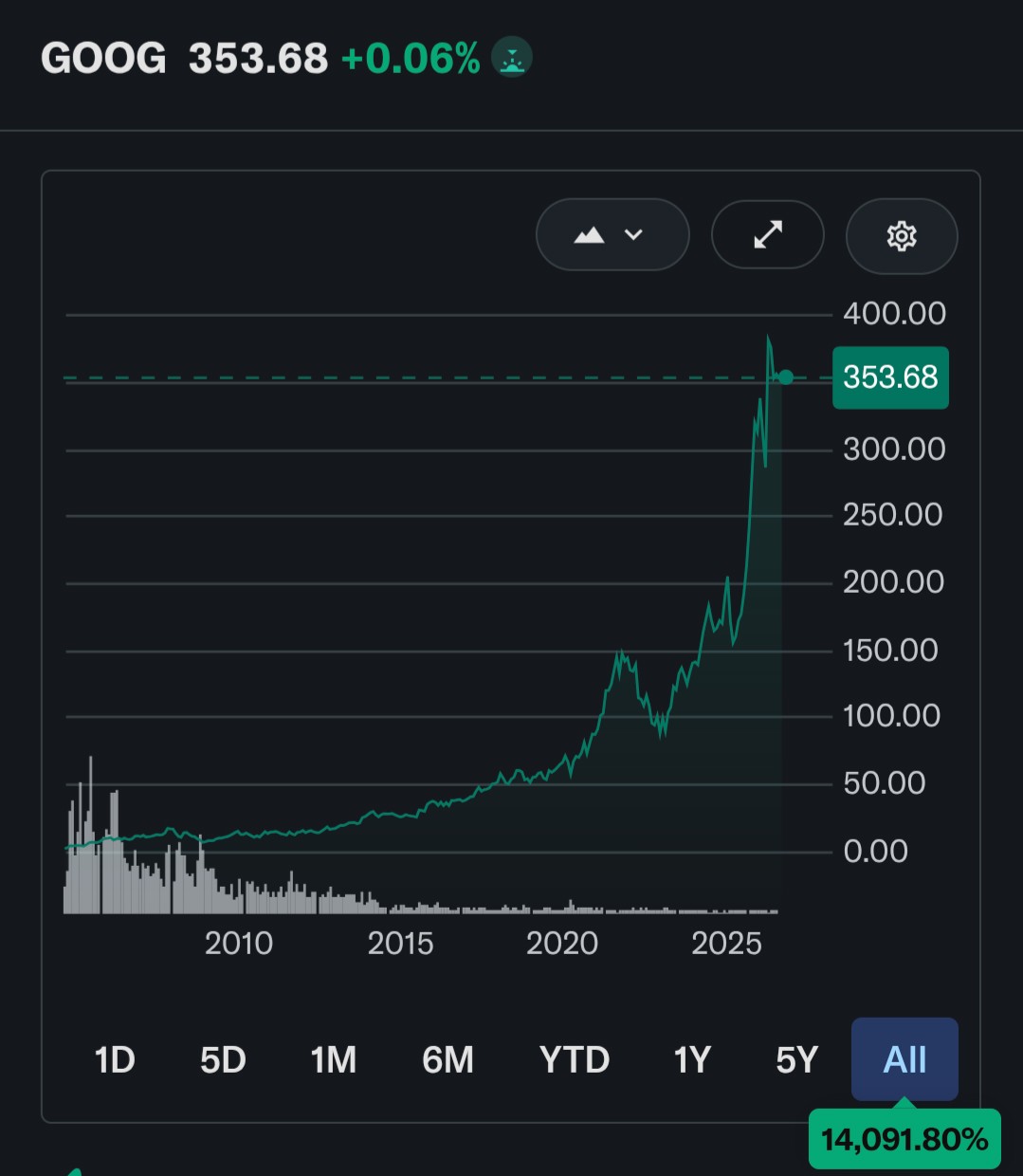Screen dimensions: 1023x1176
Task: Click the 2015 year label
Action: [x=400, y=943]
